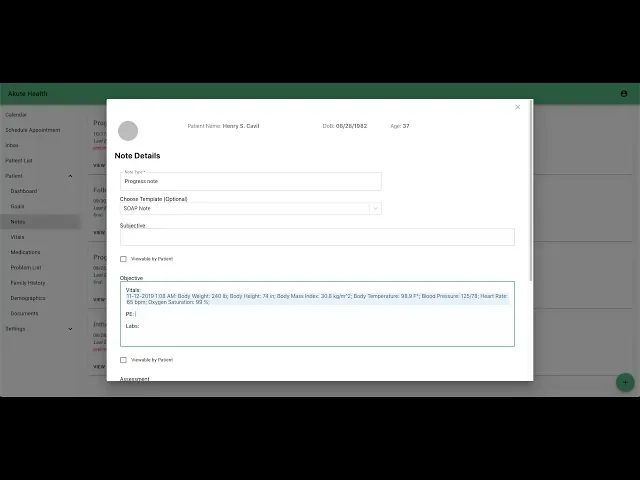Click patient name Henry S. Cavil
Screen dimensions: 640x480
coord(241,126)
